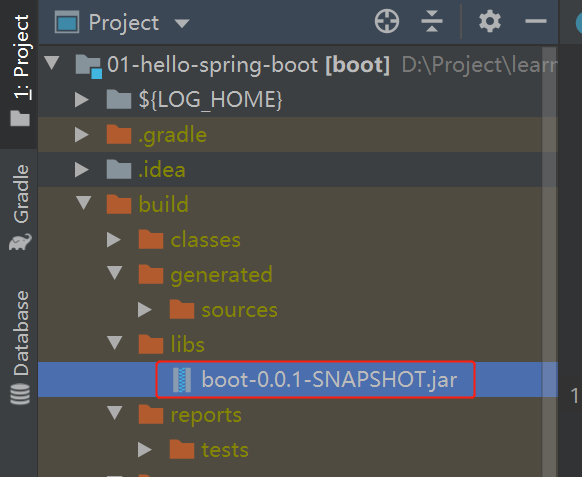This screenshot has width=582, height=477.
Task: Open Project panel settings gear
Action: click(490, 22)
